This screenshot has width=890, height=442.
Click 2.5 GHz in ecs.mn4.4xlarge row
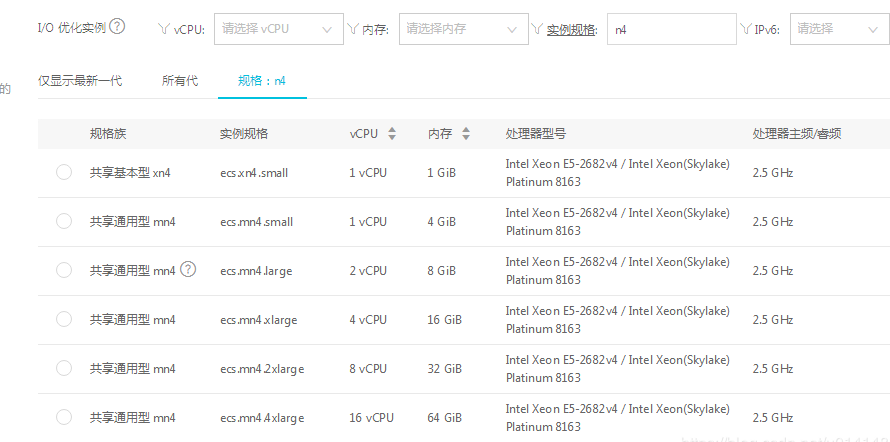click(x=773, y=418)
